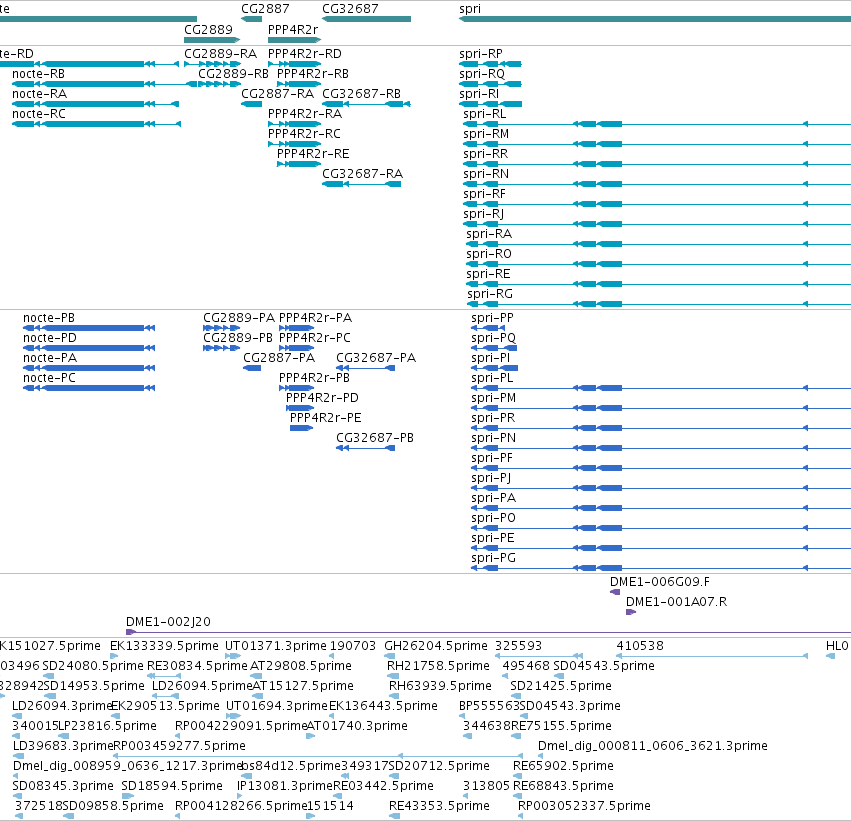The image size is (851, 821).
Task: Click CG2889-PA protein feature
Action: point(221,328)
